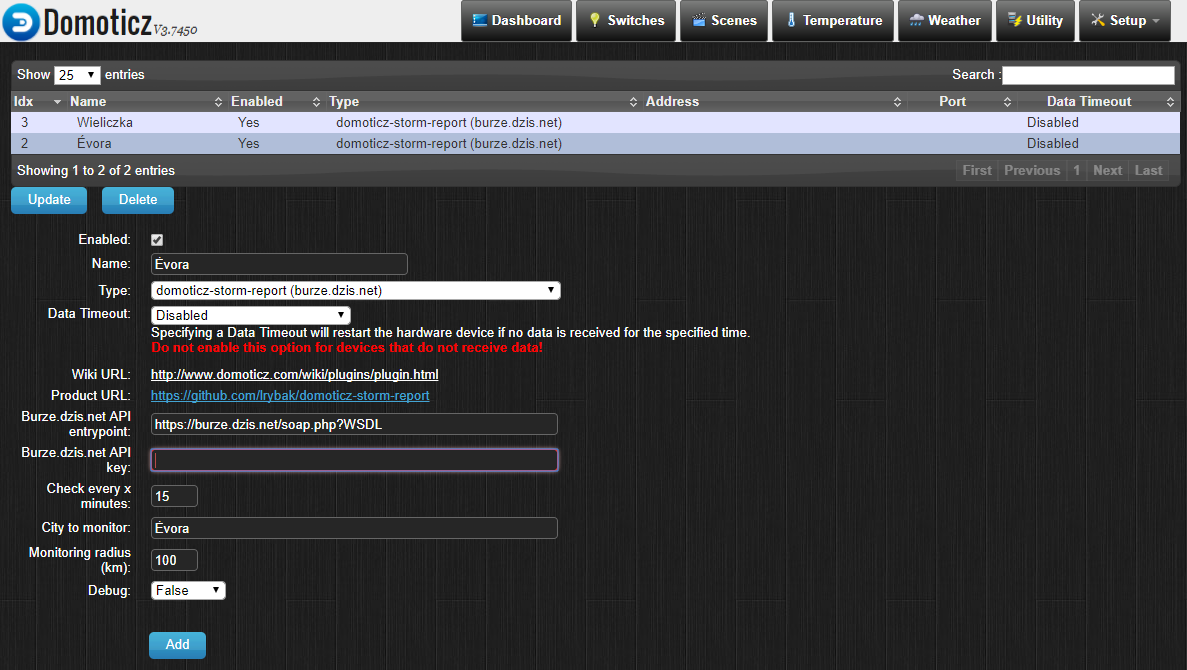Sort the table by Port column
Screen dimensions: 1187x670
click(x=961, y=101)
